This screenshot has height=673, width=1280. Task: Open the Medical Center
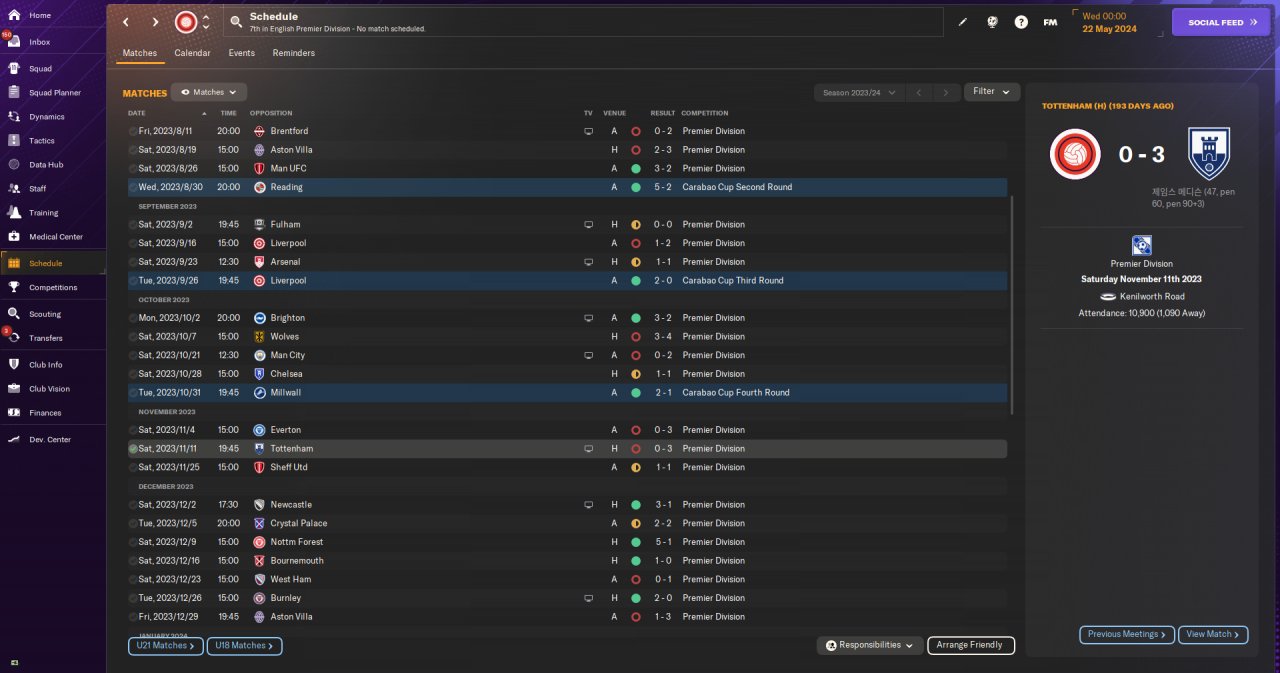(56, 237)
